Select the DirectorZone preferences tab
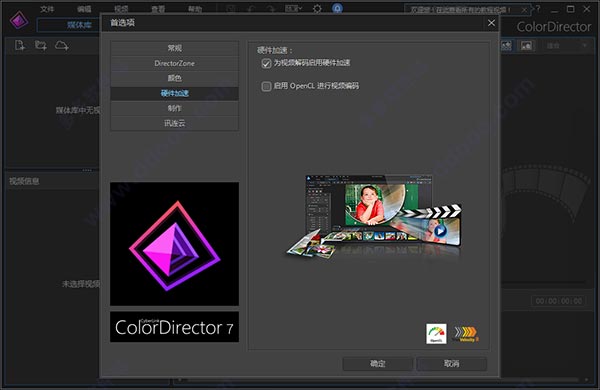Image resolution: width=600 pixels, height=390 pixels. (x=174, y=64)
